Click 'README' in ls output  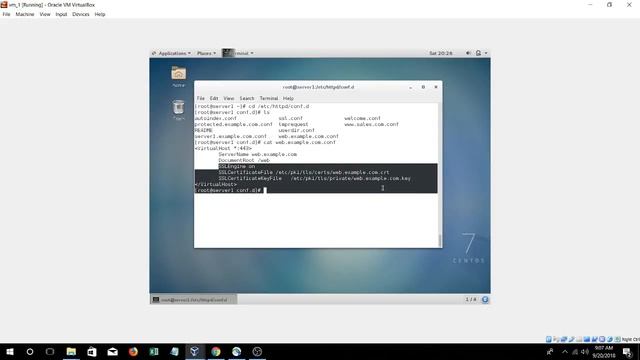[x=203, y=130]
